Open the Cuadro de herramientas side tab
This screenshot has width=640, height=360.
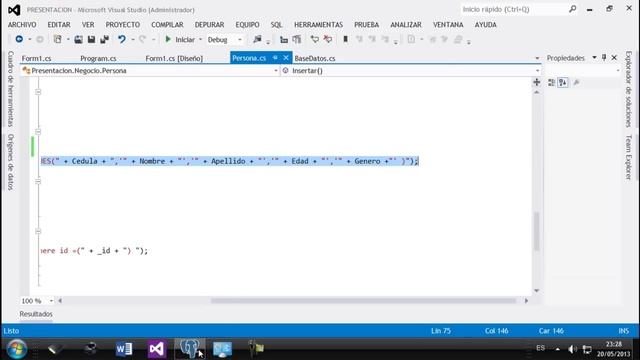[x=11, y=89]
